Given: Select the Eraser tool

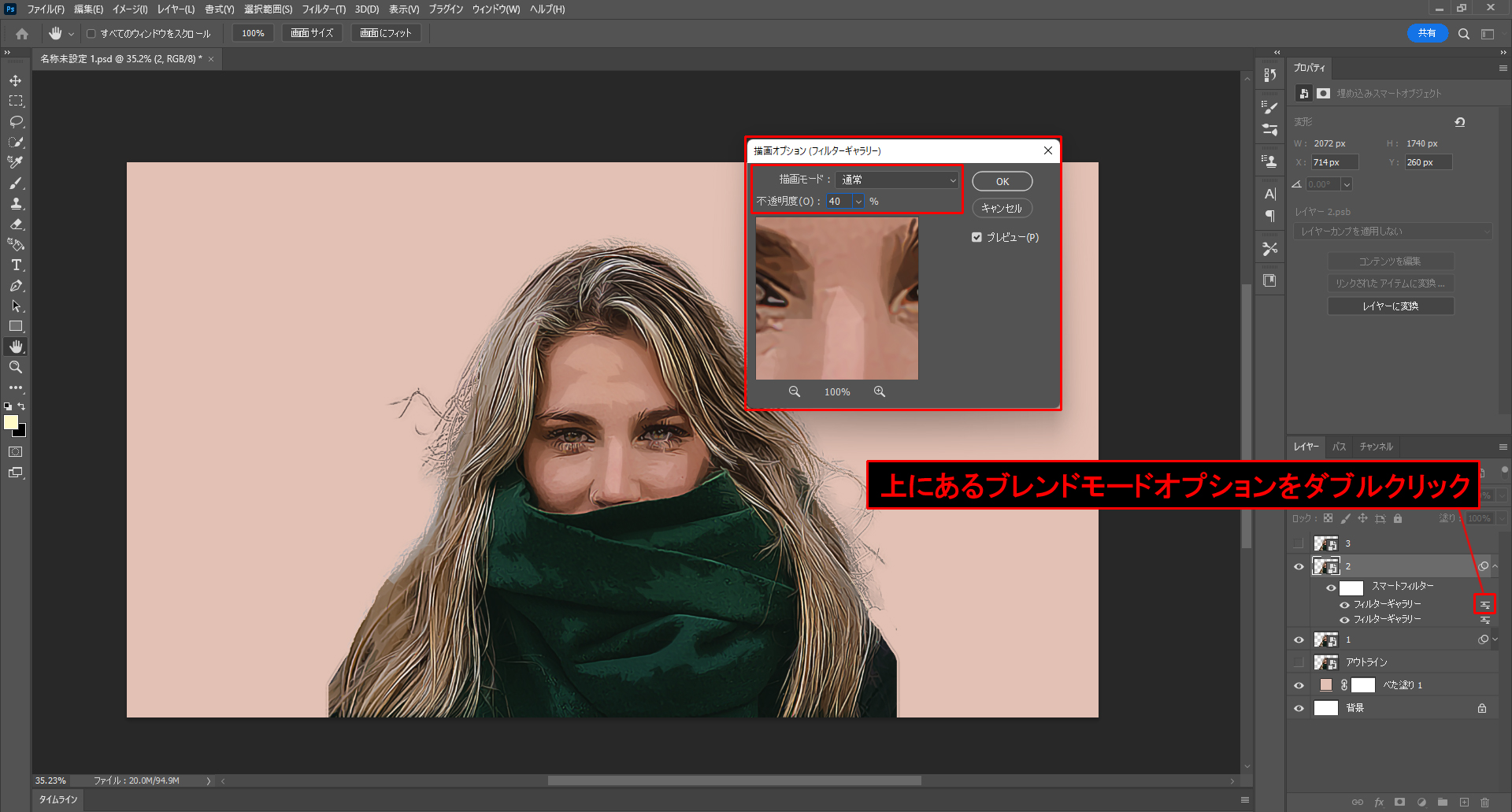Looking at the screenshot, I should click(16, 224).
